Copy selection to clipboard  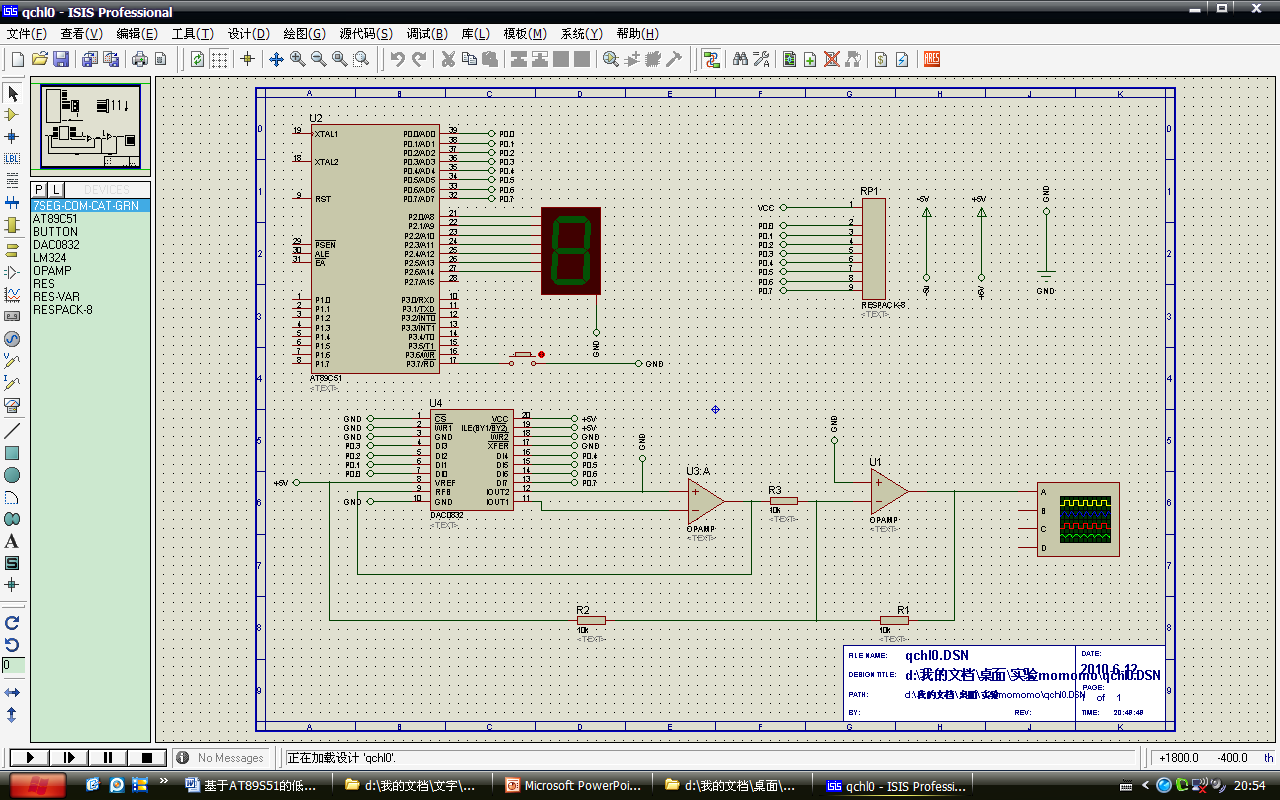469,59
